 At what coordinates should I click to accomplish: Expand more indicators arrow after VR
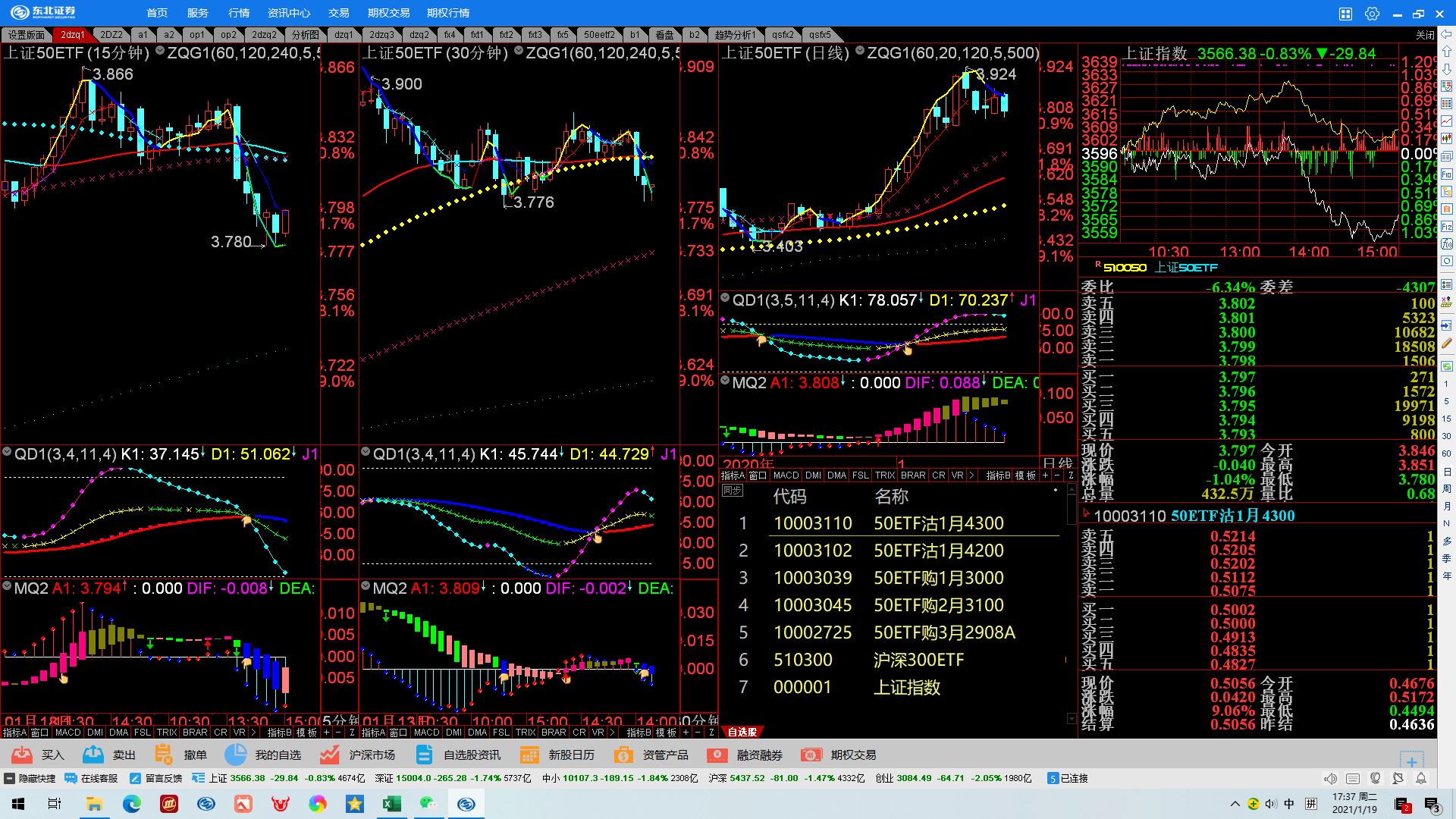(x=971, y=475)
